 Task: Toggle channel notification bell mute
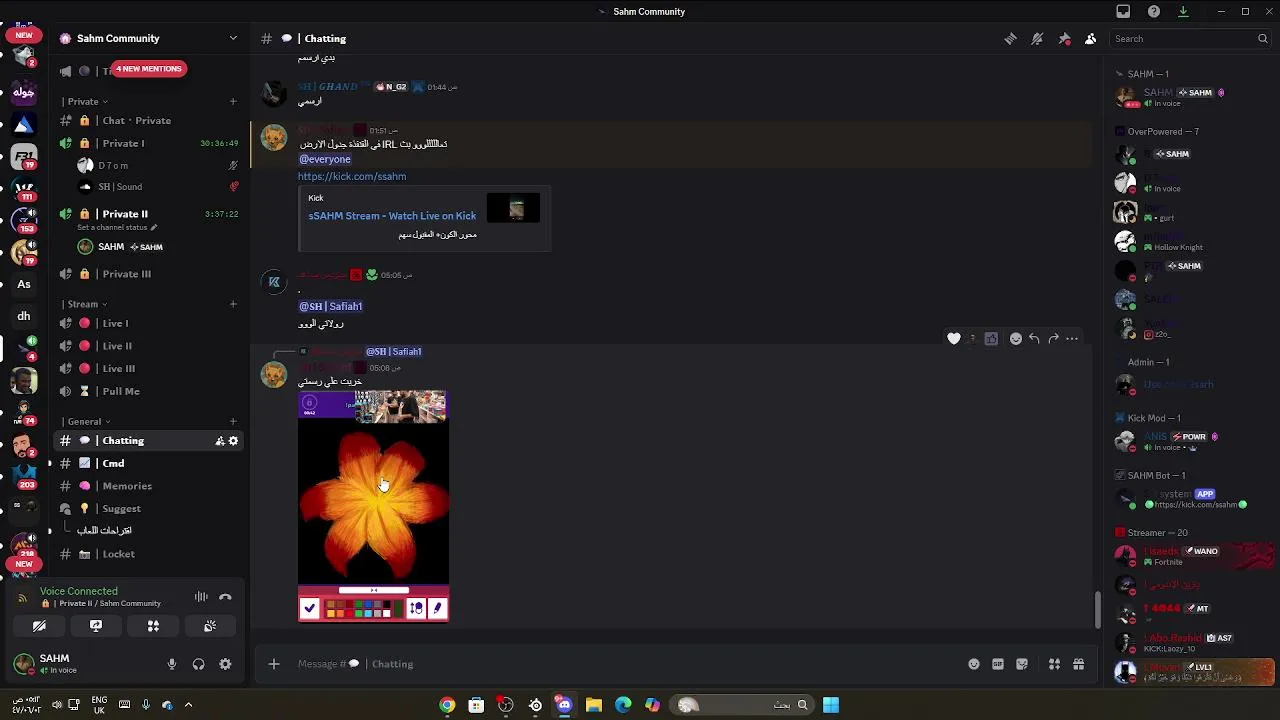(1037, 39)
